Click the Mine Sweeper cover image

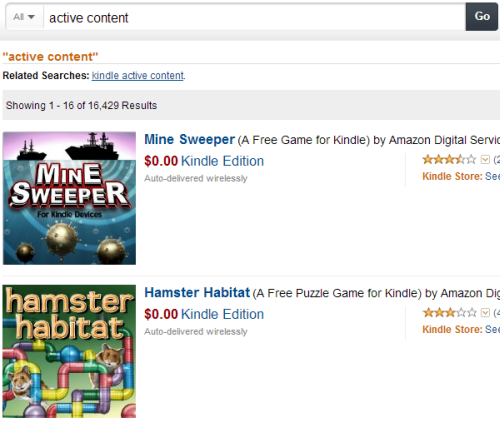tap(69, 198)
